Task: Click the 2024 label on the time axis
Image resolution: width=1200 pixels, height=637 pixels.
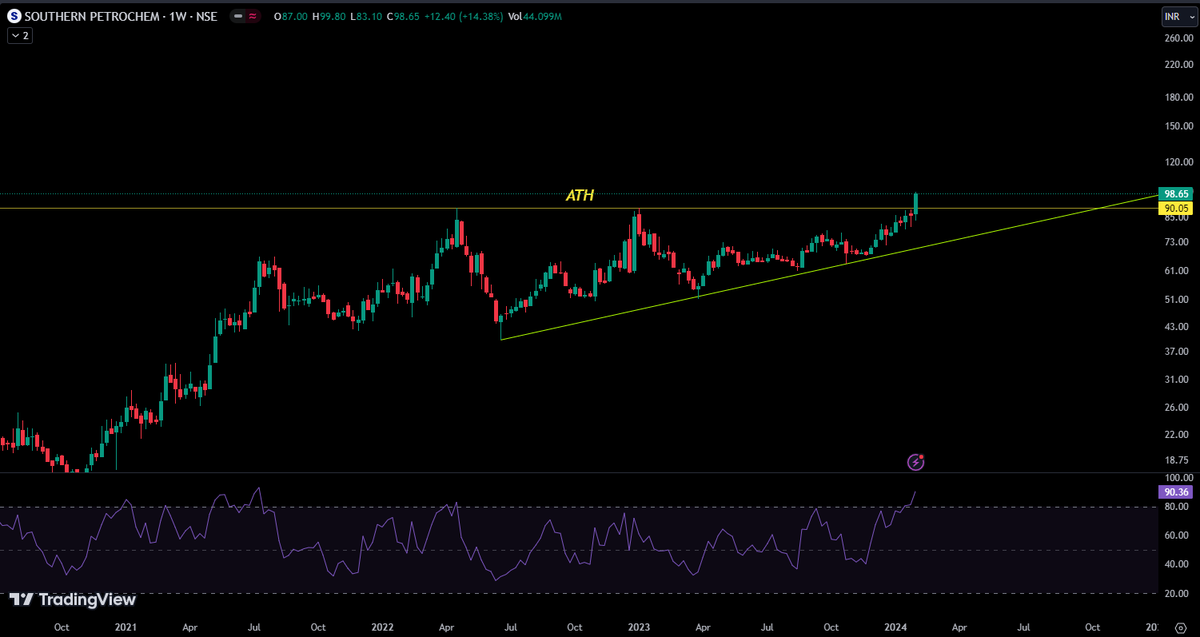Action: point(895,627)
